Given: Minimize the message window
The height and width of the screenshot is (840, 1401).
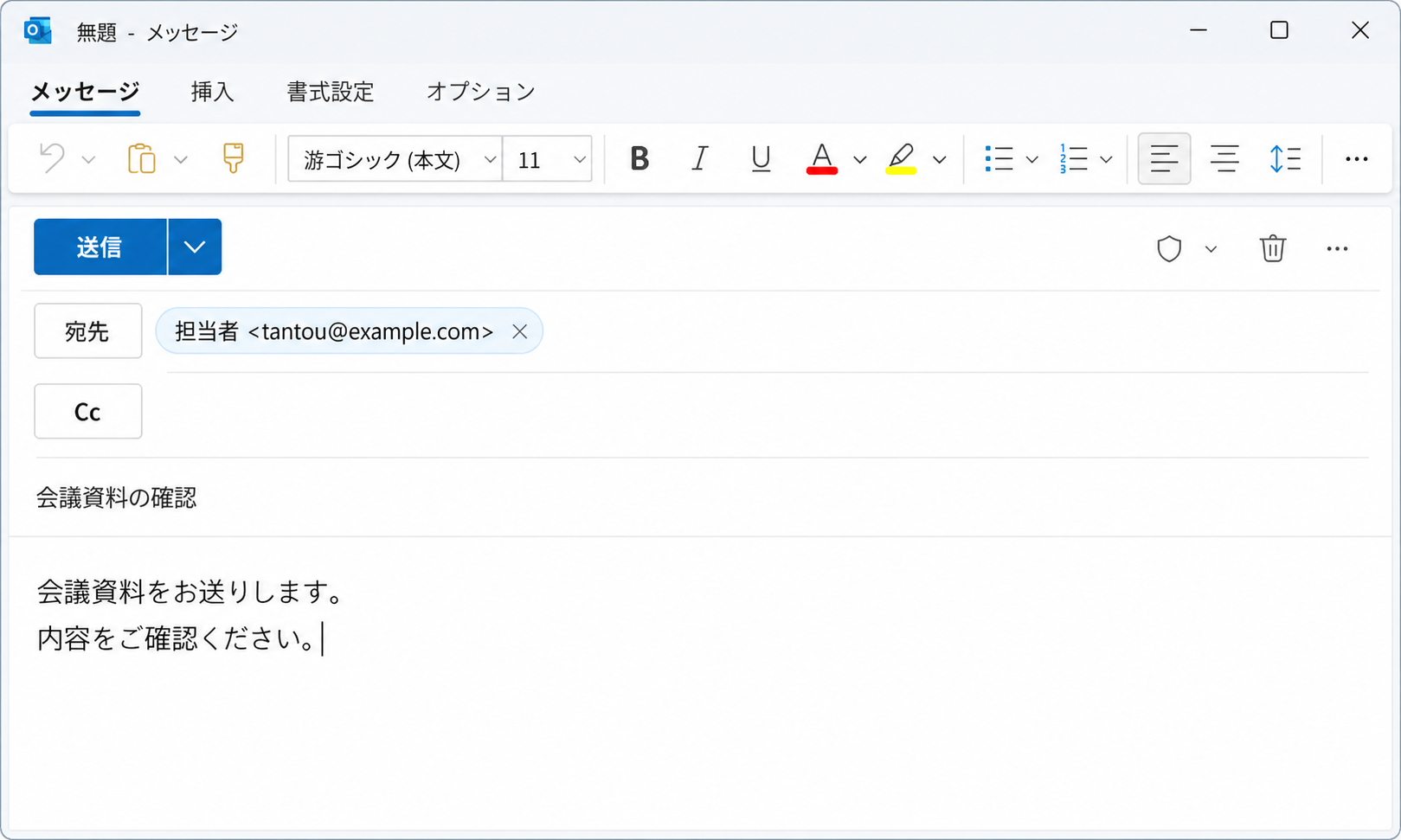Looking at the screenshot, I should pyautogui.click(x=1199, y=30).
